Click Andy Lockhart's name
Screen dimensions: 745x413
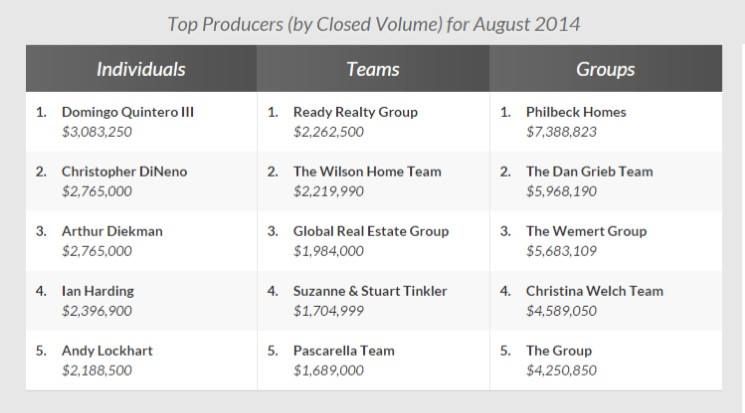pyautogui.click(x=107, y=351)
